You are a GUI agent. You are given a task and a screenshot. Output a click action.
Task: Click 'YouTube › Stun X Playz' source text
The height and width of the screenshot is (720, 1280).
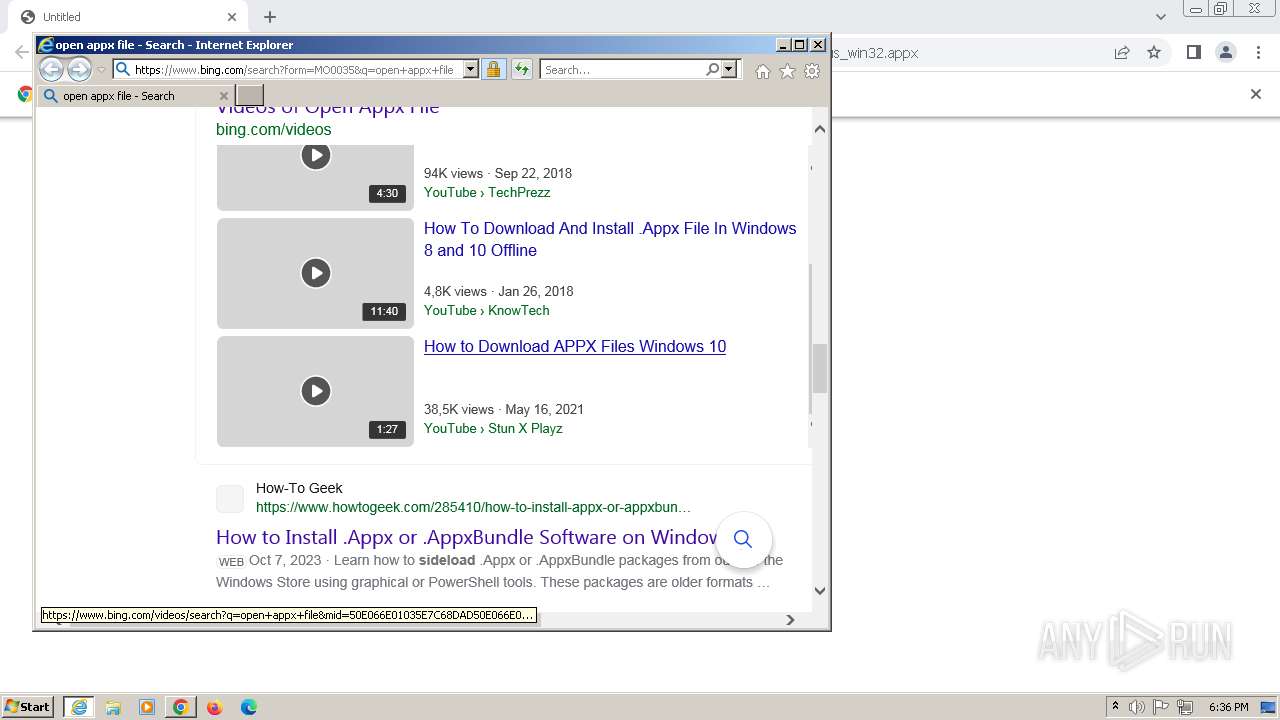(x=493, y=428)
